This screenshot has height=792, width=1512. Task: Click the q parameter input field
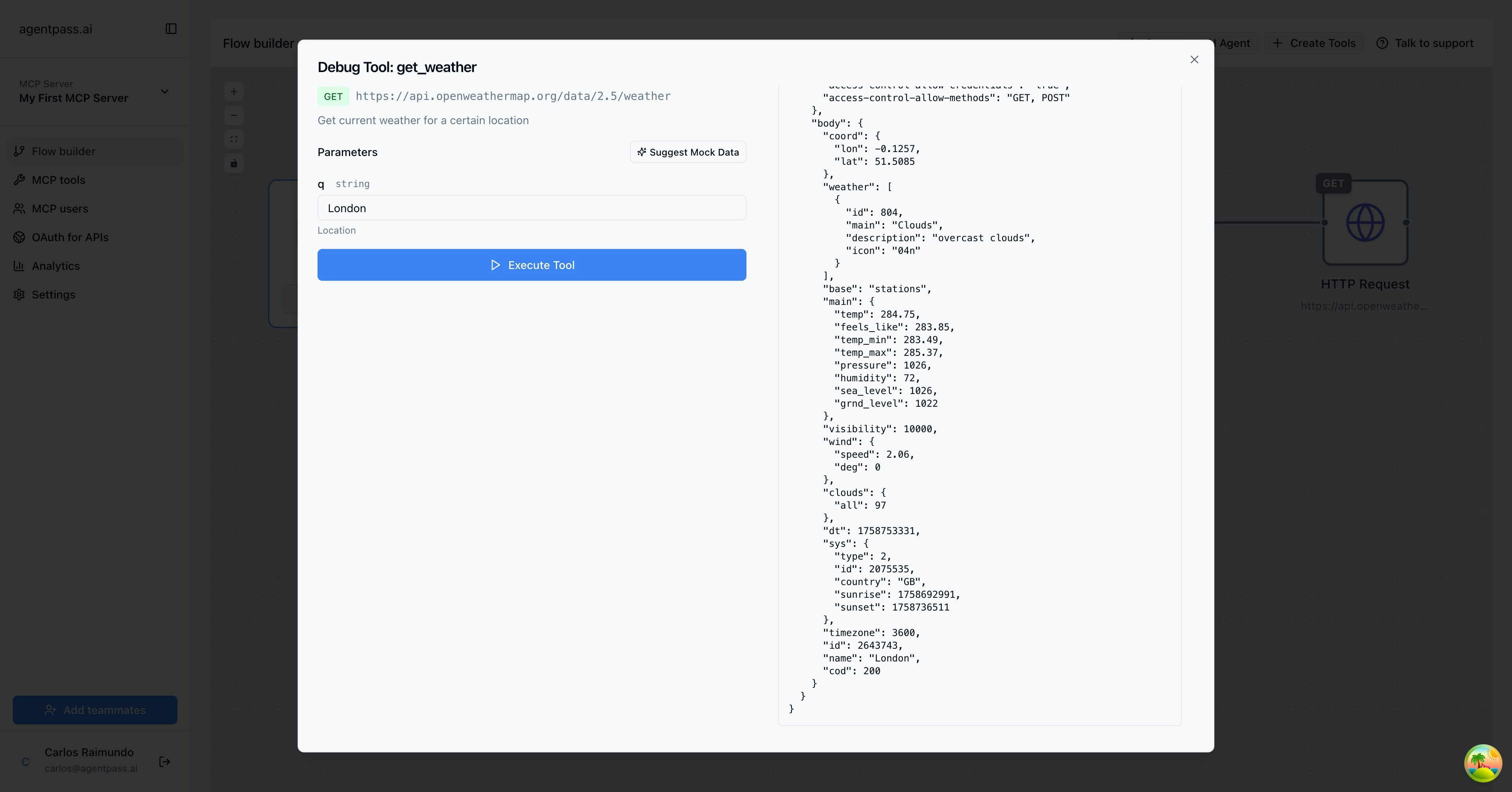(531, 208)
